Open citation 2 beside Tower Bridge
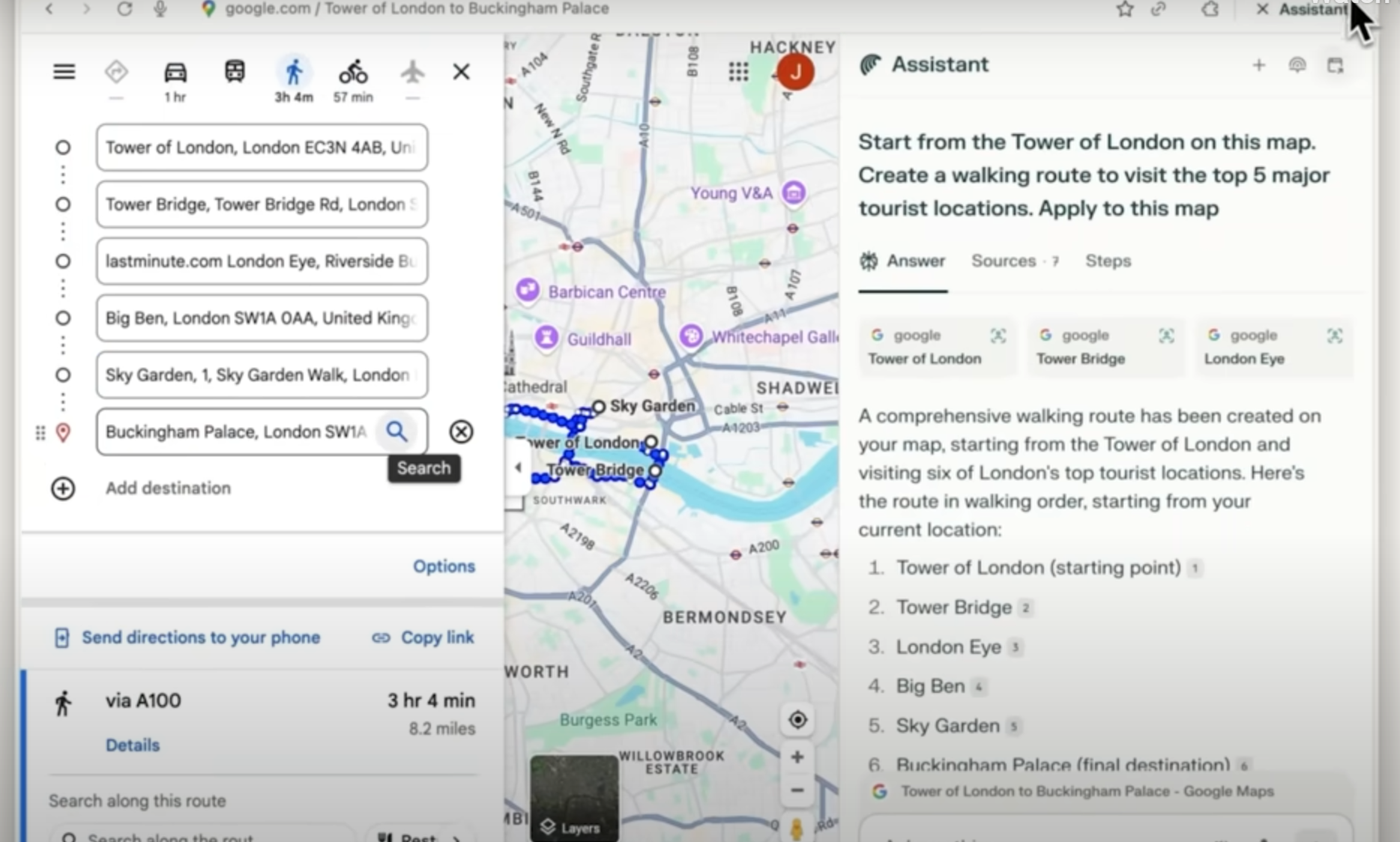 [1026, 608]
